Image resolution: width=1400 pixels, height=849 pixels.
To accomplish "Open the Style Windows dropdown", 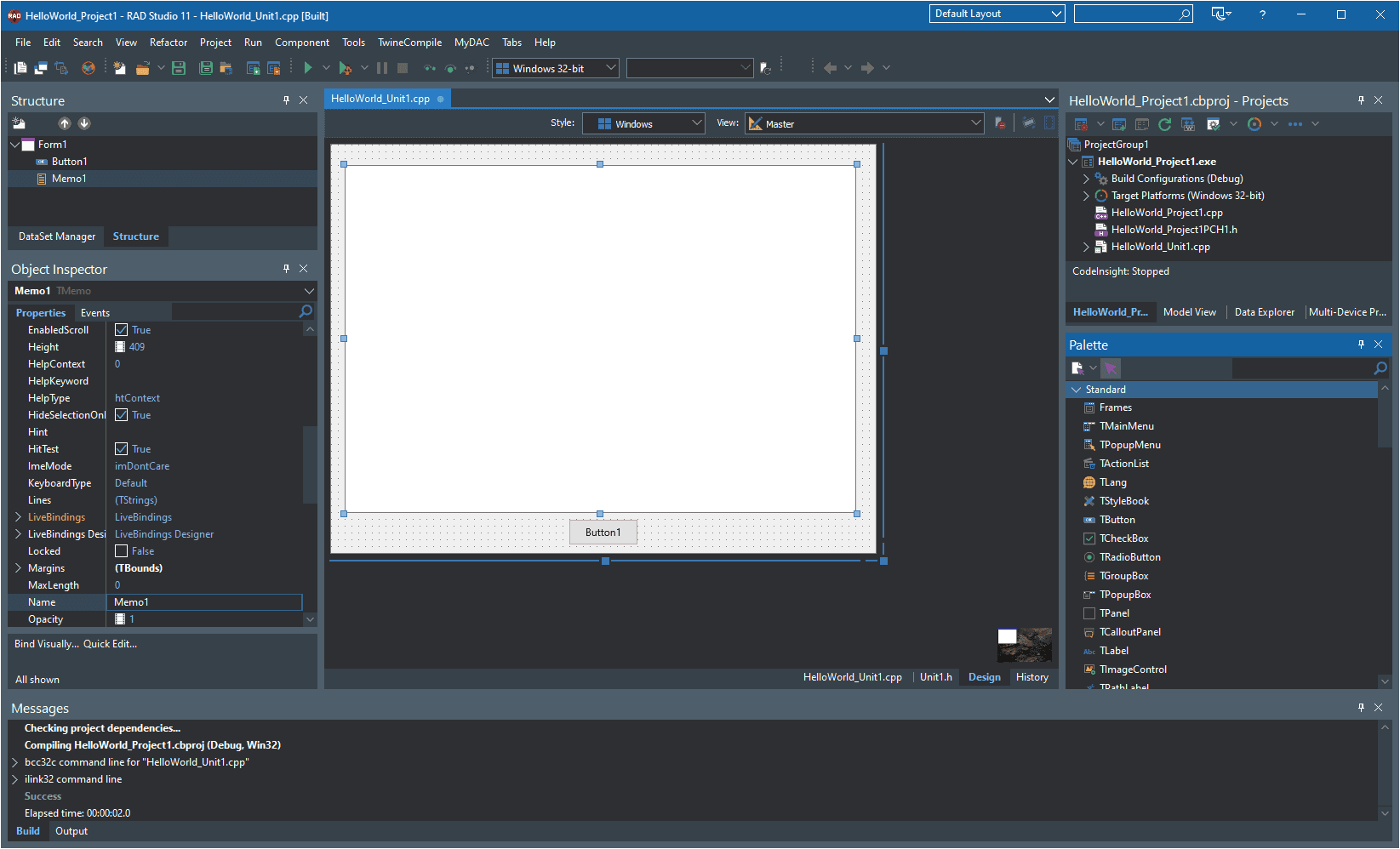I will click(643, 123).
